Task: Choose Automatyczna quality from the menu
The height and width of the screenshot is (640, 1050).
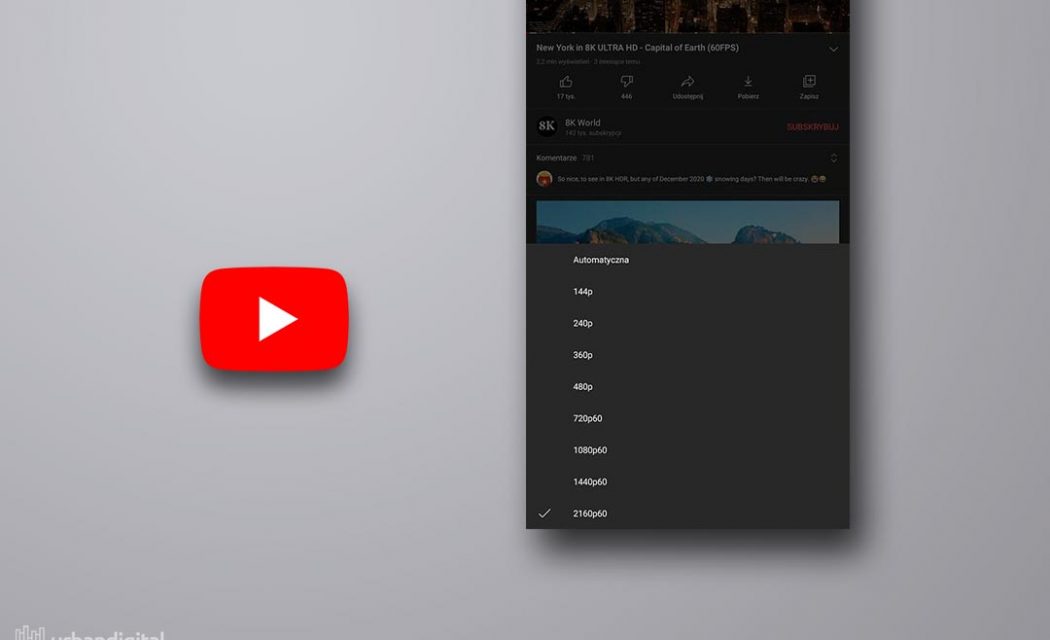Action: [602, 259]
